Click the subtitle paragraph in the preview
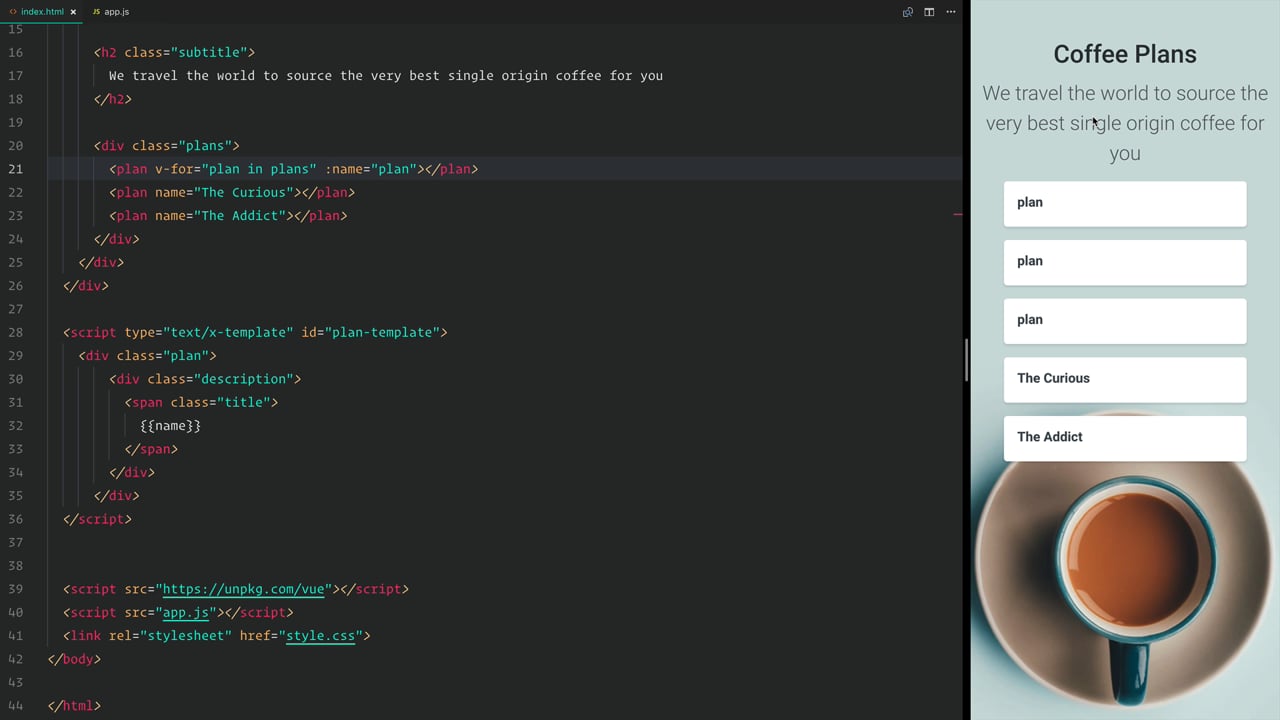 click(x=1125, y=123)
